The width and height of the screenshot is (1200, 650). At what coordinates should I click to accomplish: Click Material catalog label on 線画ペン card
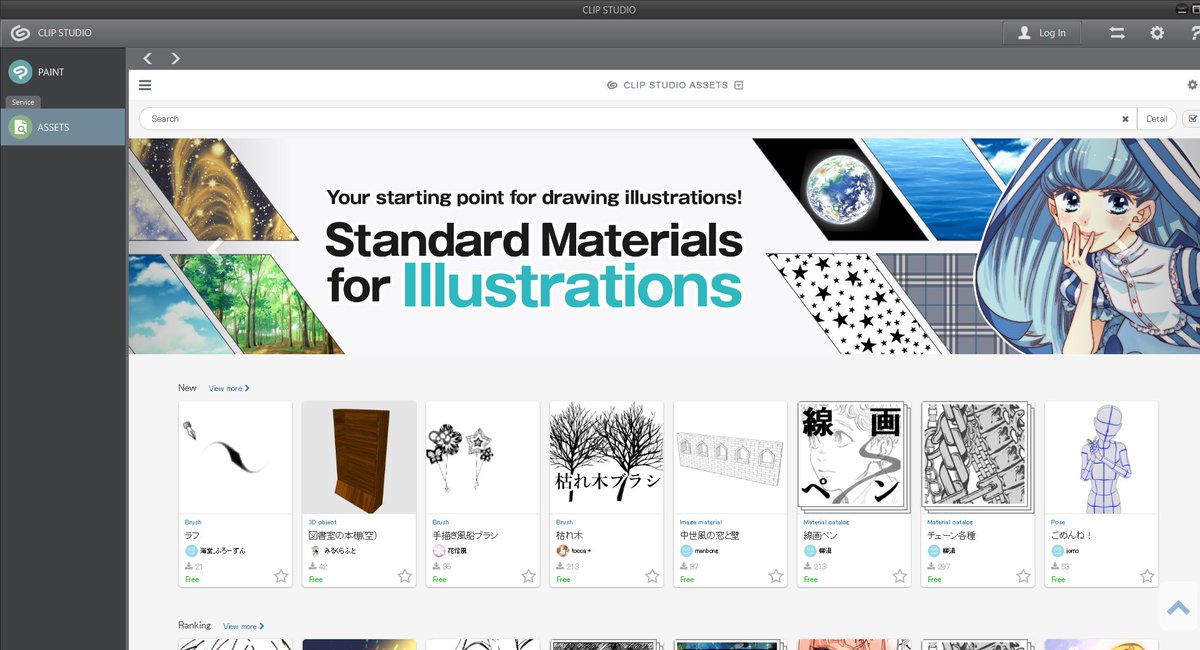click(x=826, y=522)
